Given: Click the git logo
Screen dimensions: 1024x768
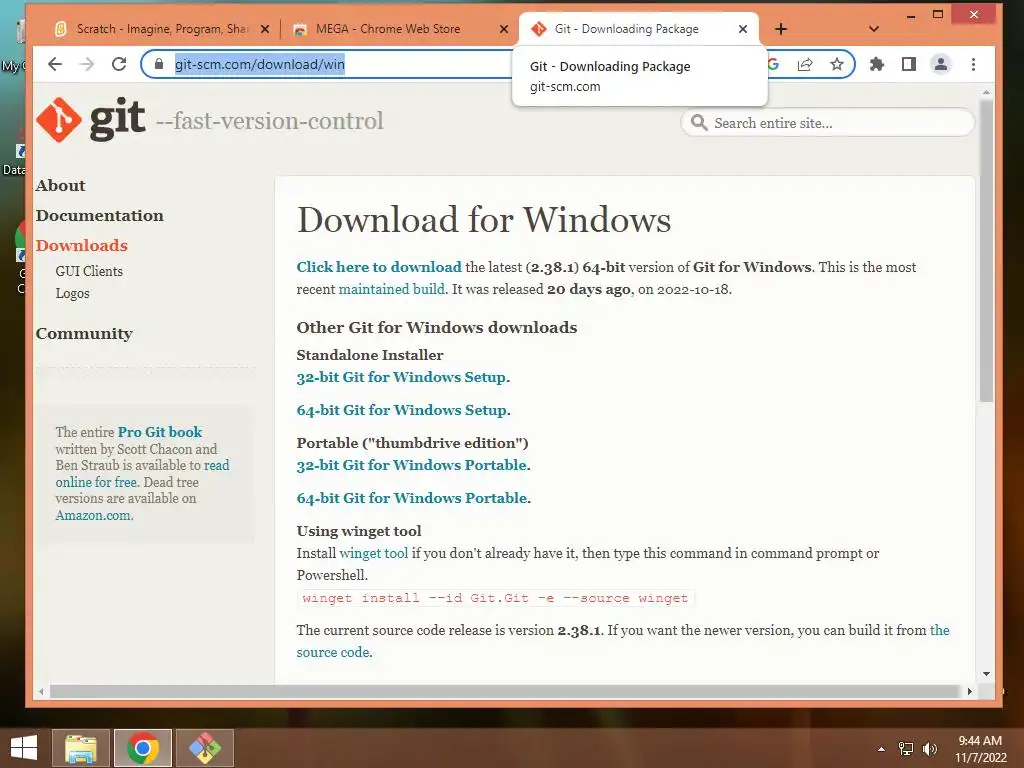Looking at the screenshot, I should pos(91,120).
